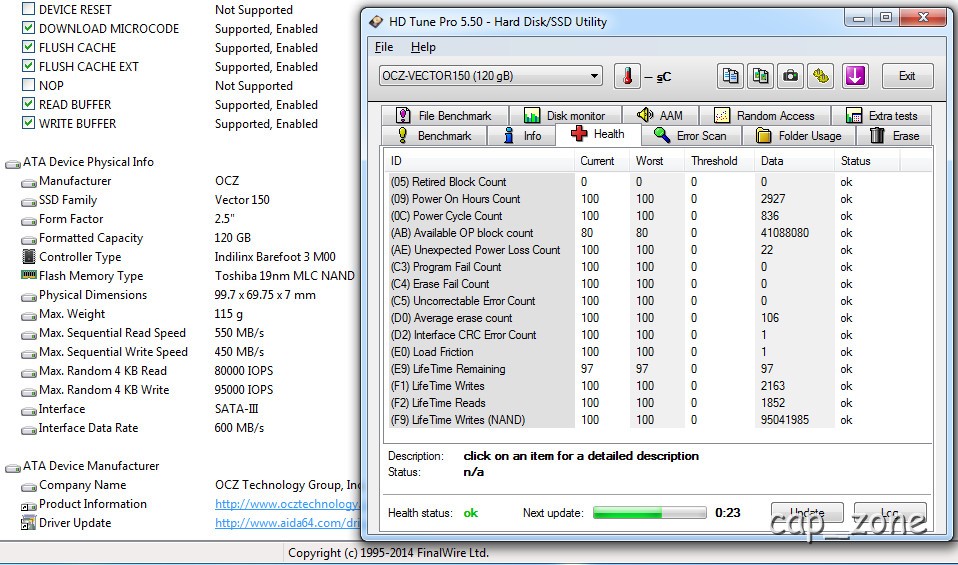Check the NOP checkbox

pos(28,85)
